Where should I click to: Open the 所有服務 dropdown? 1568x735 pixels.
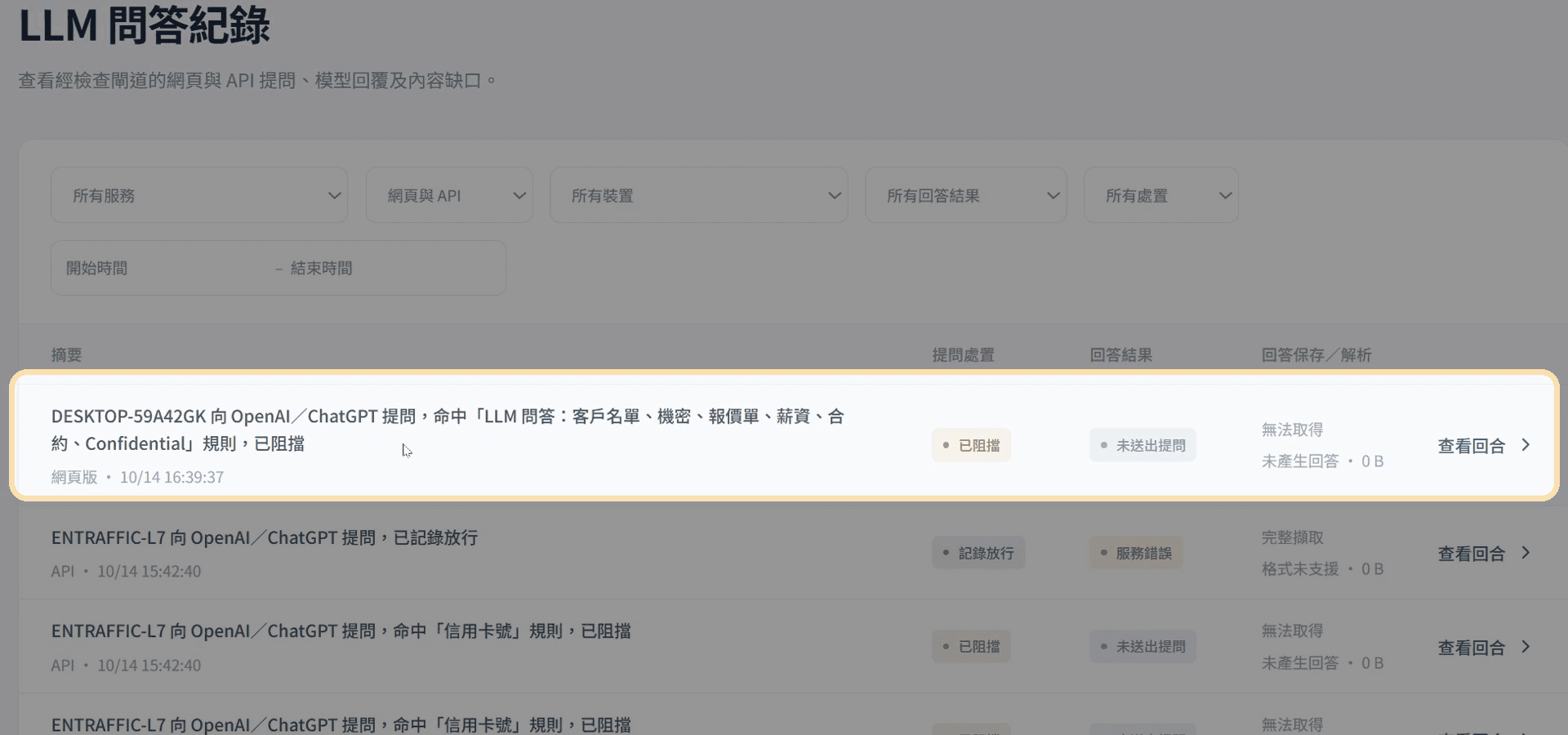click(199, 195)
